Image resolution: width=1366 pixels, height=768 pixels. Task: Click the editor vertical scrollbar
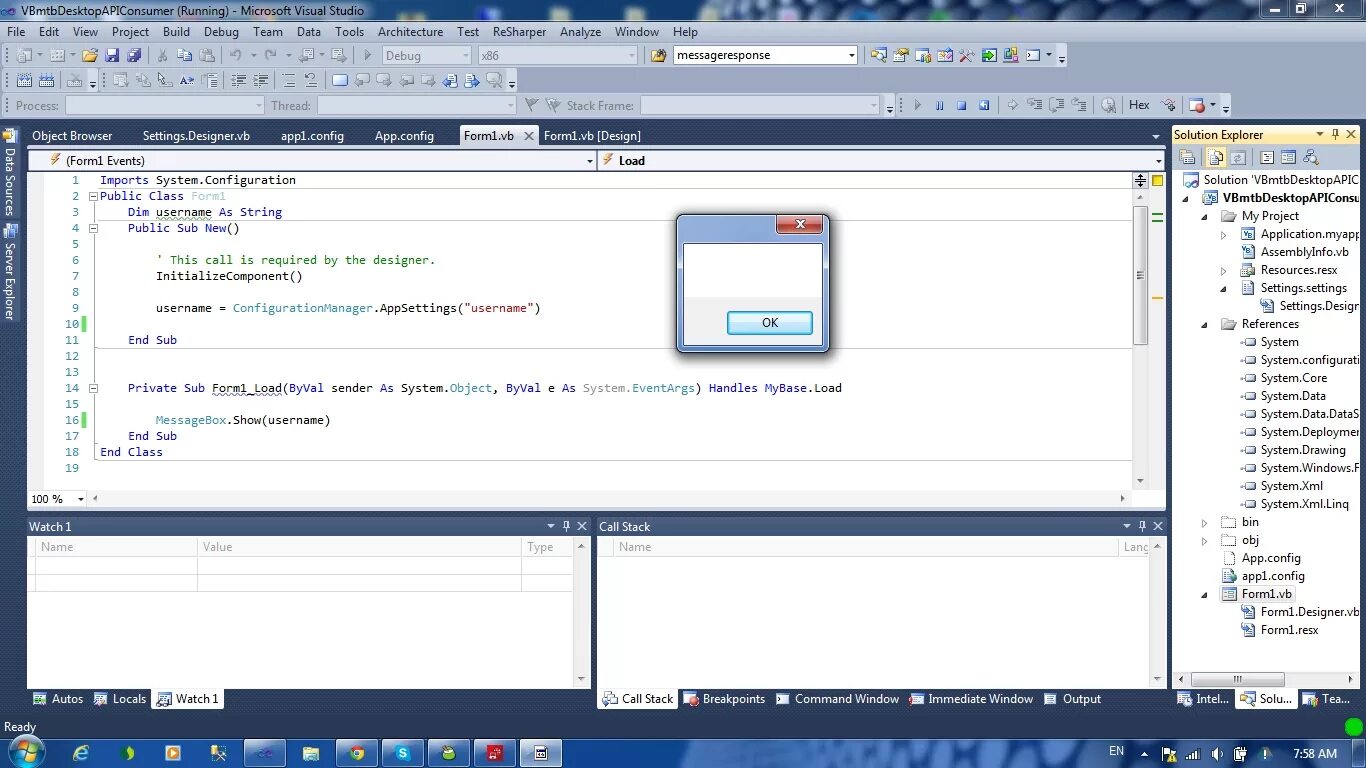click(x=1140, y=275)
